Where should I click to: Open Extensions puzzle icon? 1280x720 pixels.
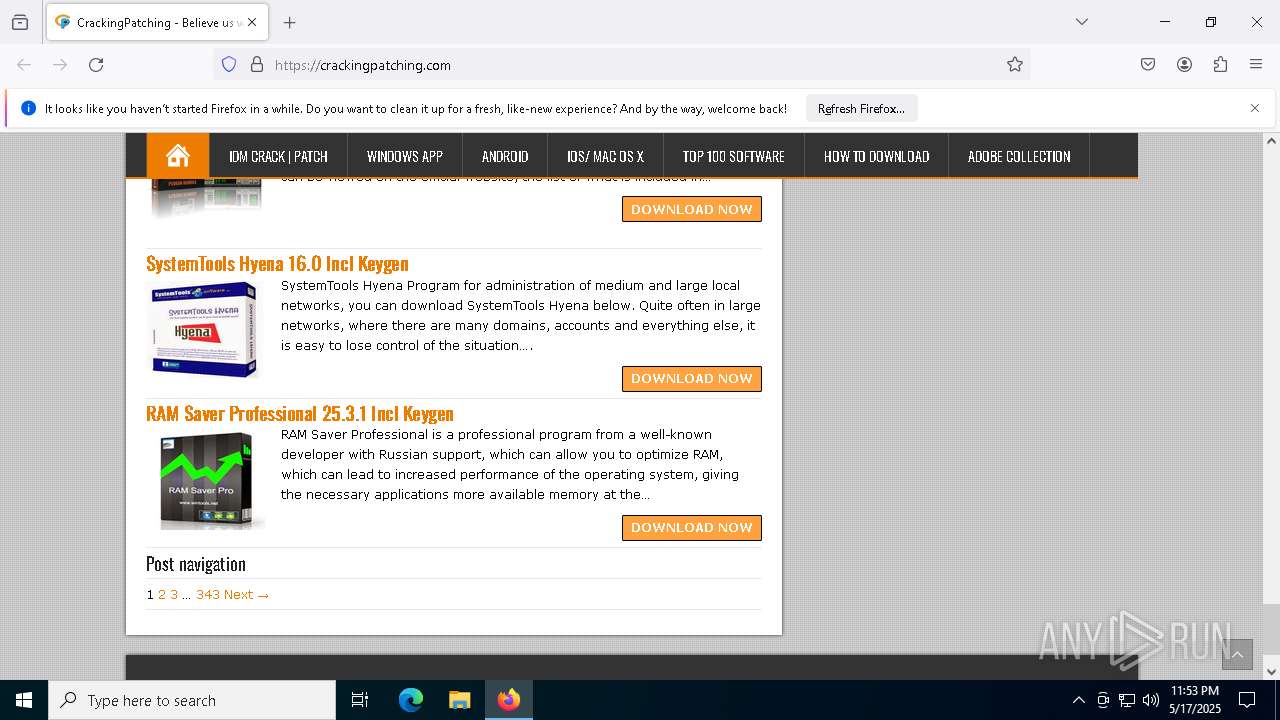pos(1220,64)
